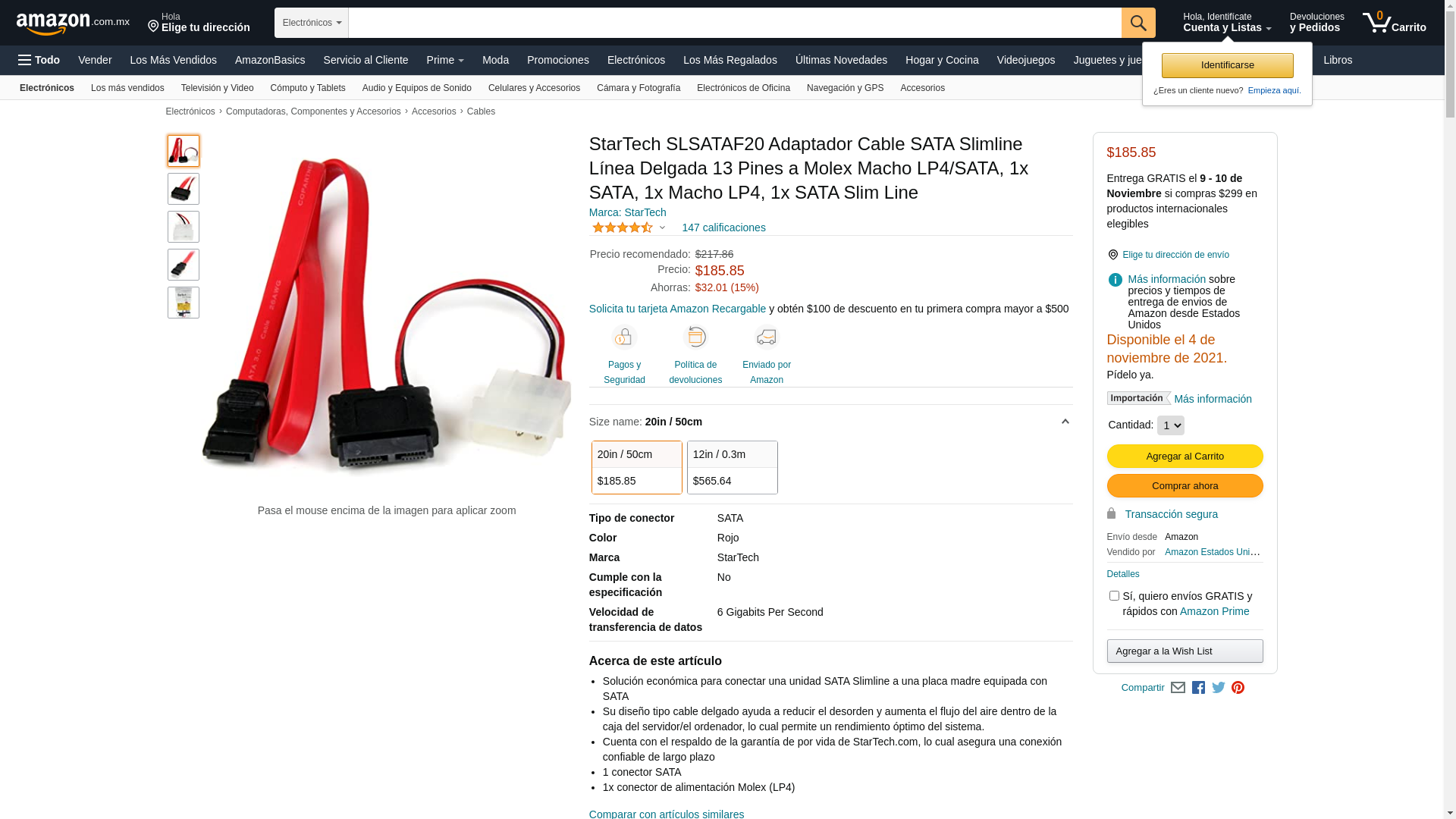The image size is (1456, 819).
Task: Click the Amazon.com.mx logo
Action: pos(73,24)
